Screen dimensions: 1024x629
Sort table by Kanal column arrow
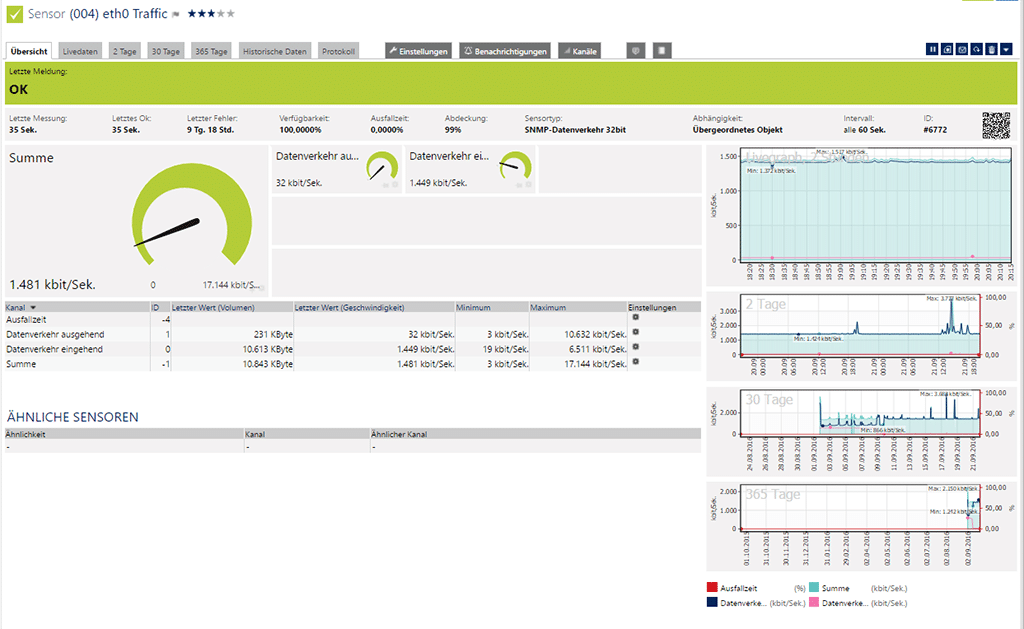(33, 308)
